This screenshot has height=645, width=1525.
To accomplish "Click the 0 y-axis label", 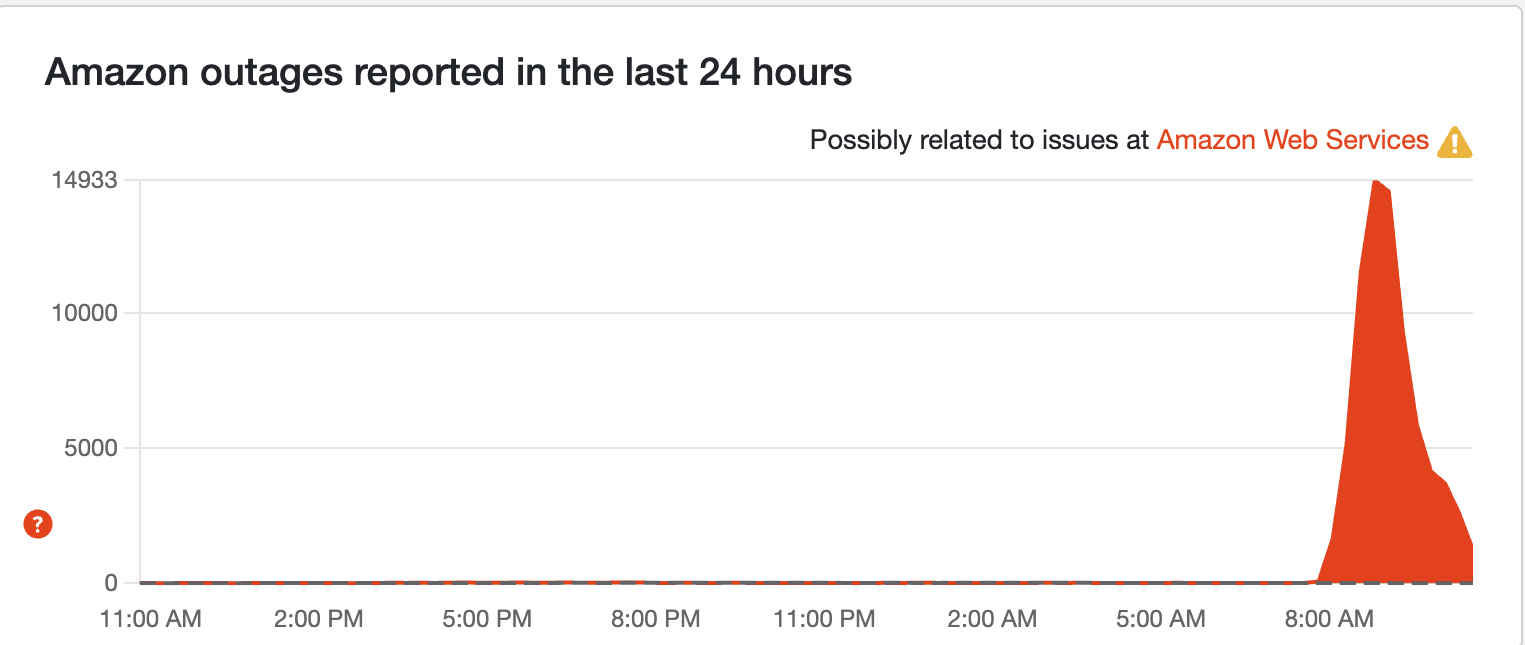I will (111, 582).
